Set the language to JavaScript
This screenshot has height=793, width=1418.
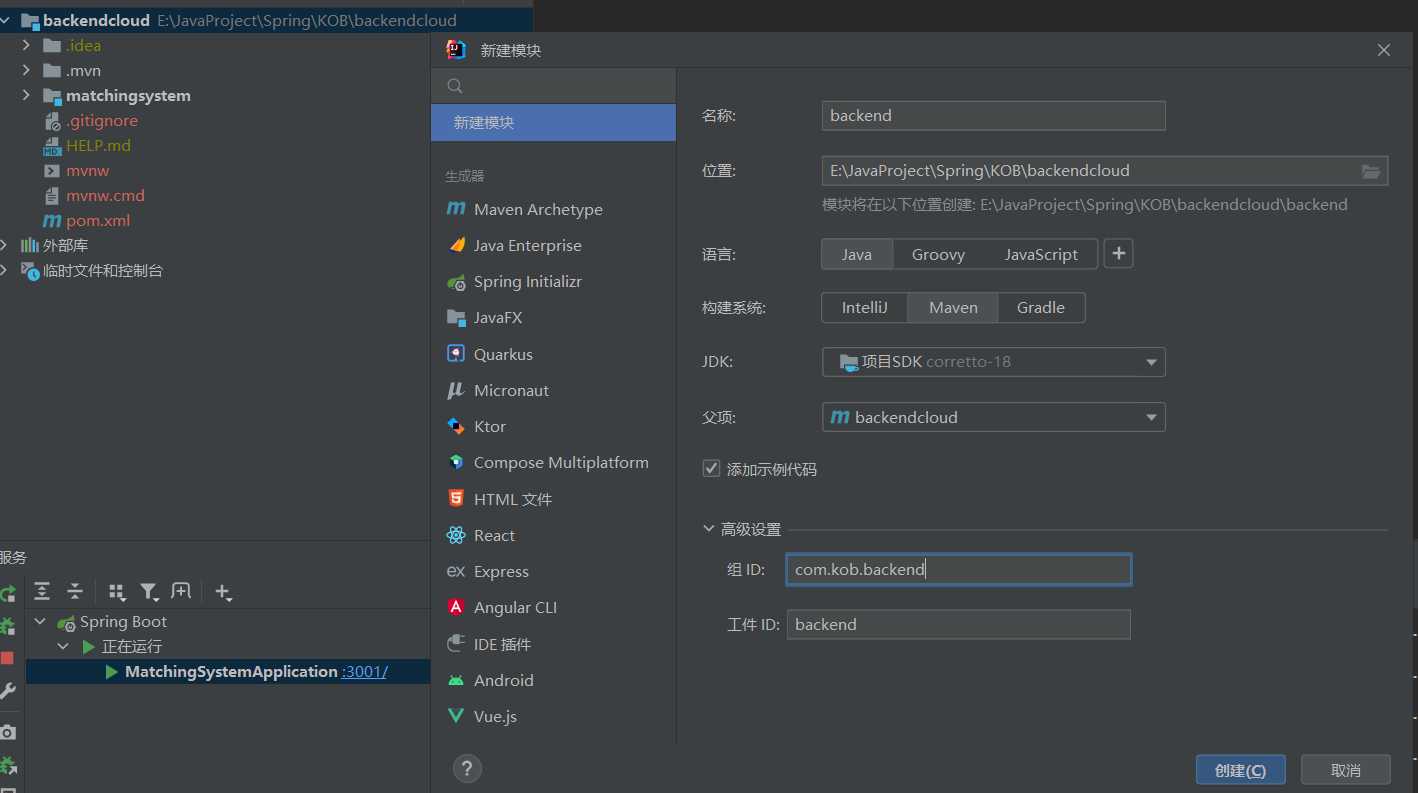[1041, 254]
